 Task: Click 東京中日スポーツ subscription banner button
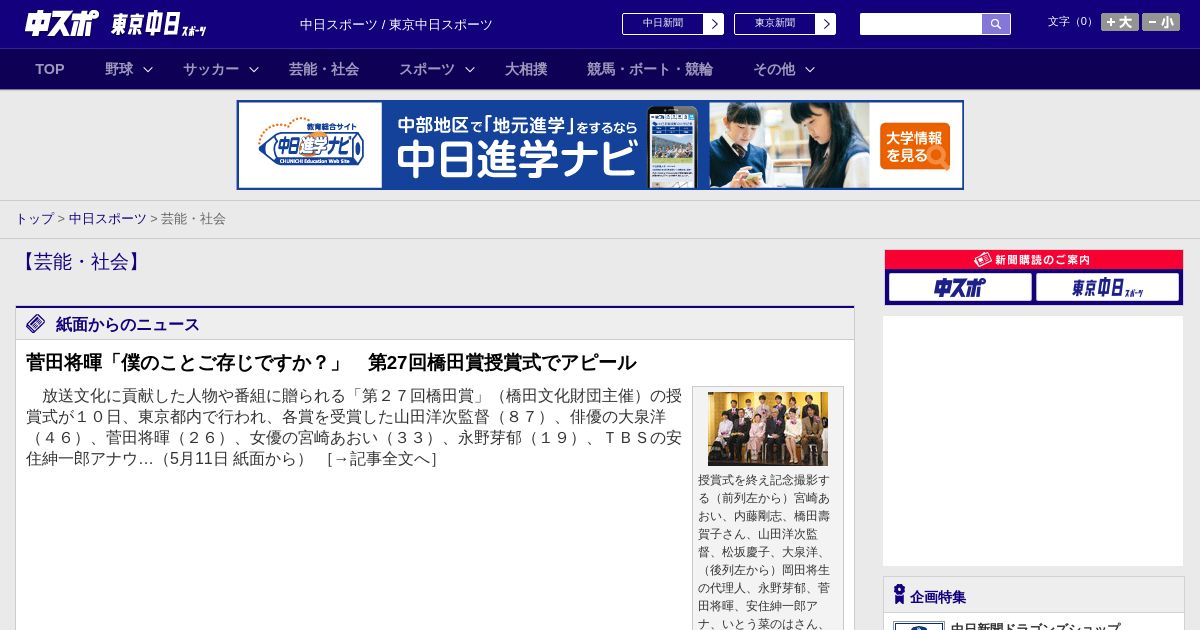[1108, 288]
